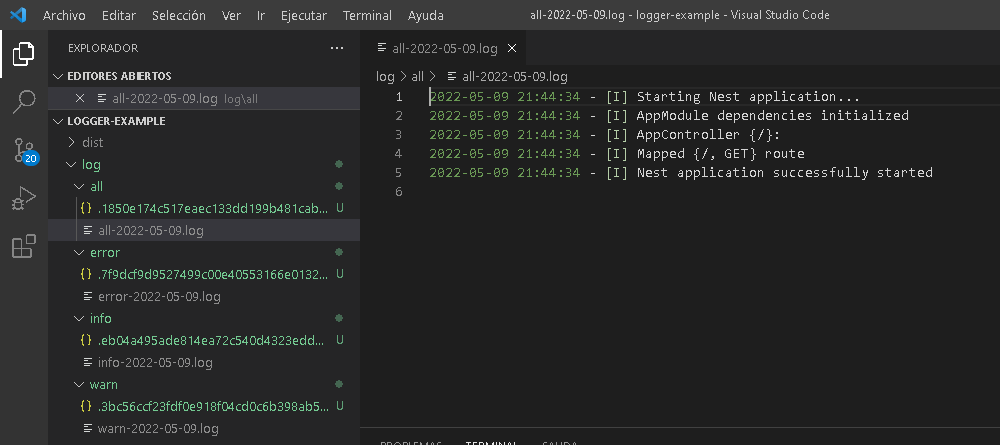The image size is (1000, 445).
Task: Open the Ejecutar menu
Action: [x=304, y=15]
